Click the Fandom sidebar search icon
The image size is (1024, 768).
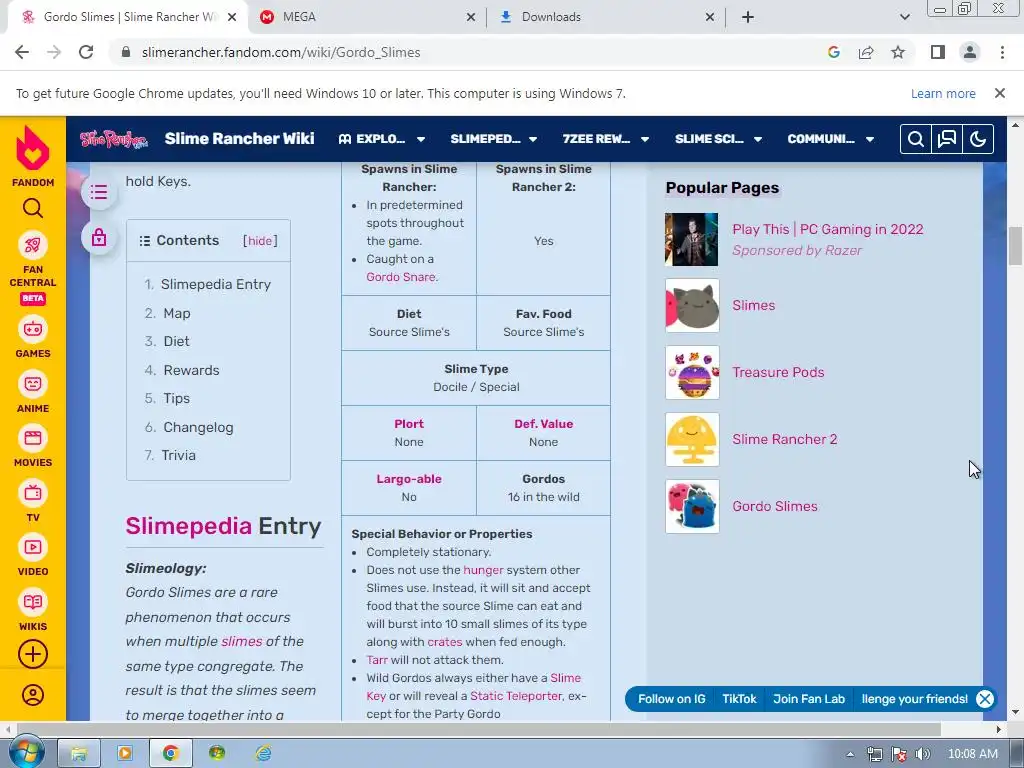33,208
